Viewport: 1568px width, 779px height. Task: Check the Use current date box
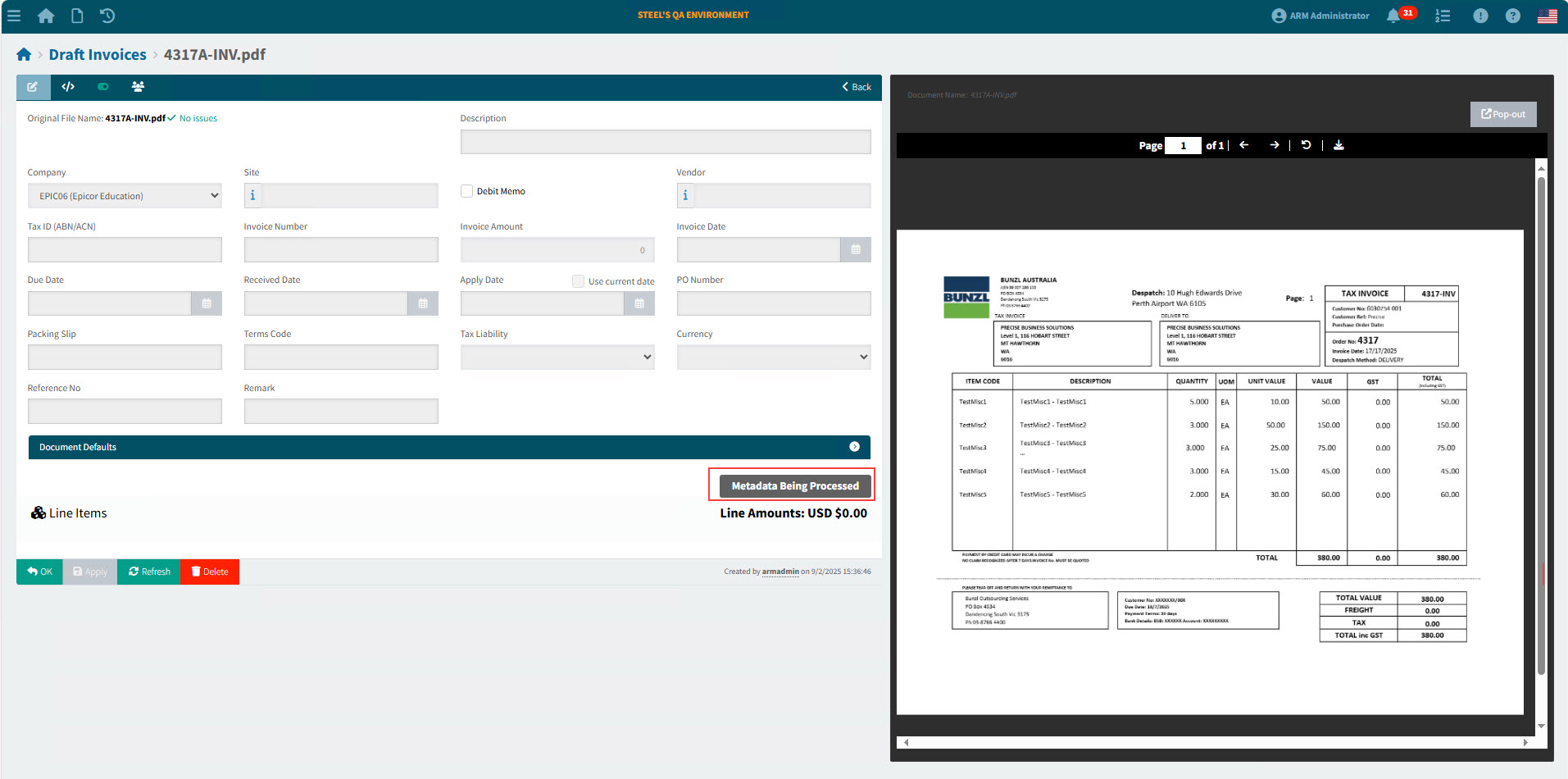point(578,281)
